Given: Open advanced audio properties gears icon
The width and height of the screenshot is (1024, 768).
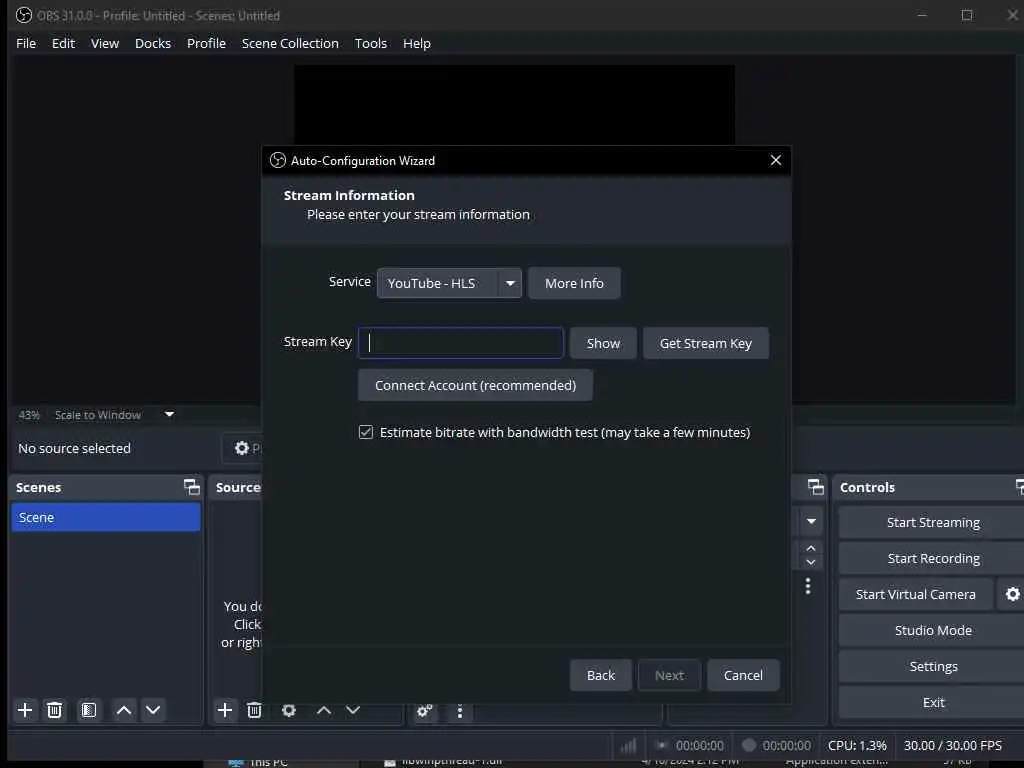Looking at the screenshot, I should 424,711.
